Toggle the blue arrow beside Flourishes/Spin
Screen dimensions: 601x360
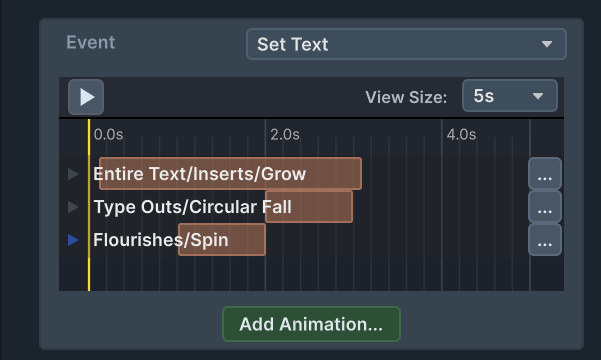(73, 240)
